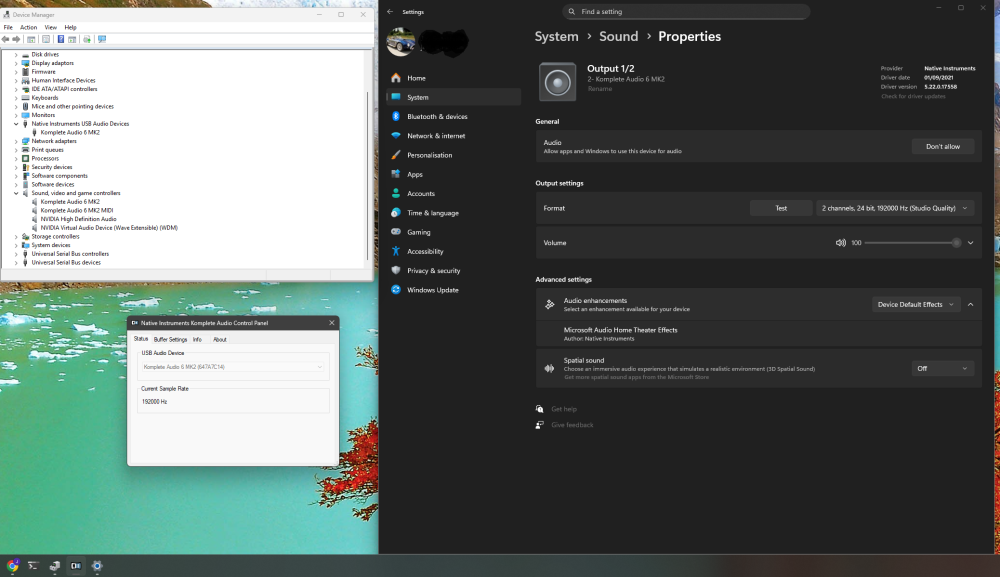Open Privacy & security settings
The width and height of the screenshot is (1000, 577).
[453, 270]
